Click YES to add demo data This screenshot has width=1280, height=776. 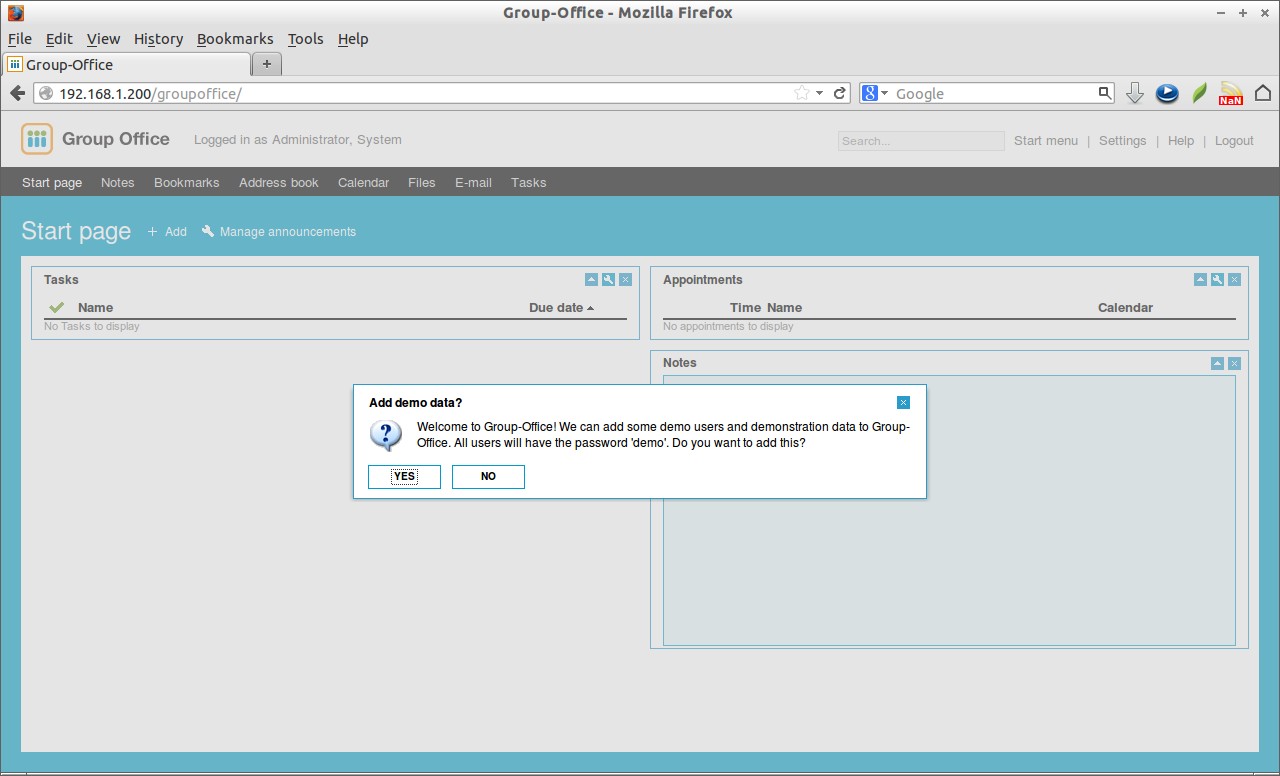[x=404, y=476]
